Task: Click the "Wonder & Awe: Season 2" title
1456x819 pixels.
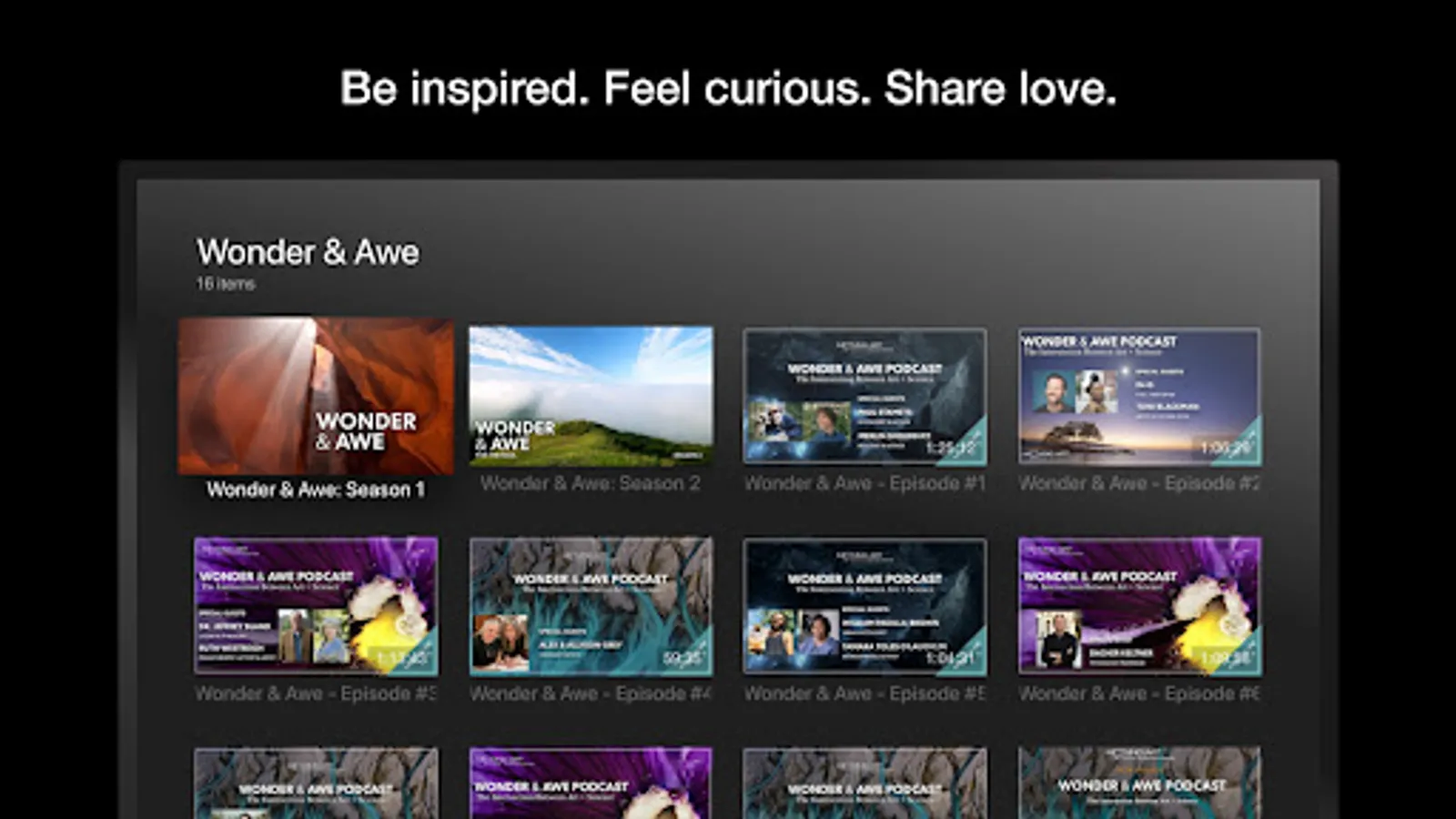Action: pyautogui.click(x=591, y=483)
